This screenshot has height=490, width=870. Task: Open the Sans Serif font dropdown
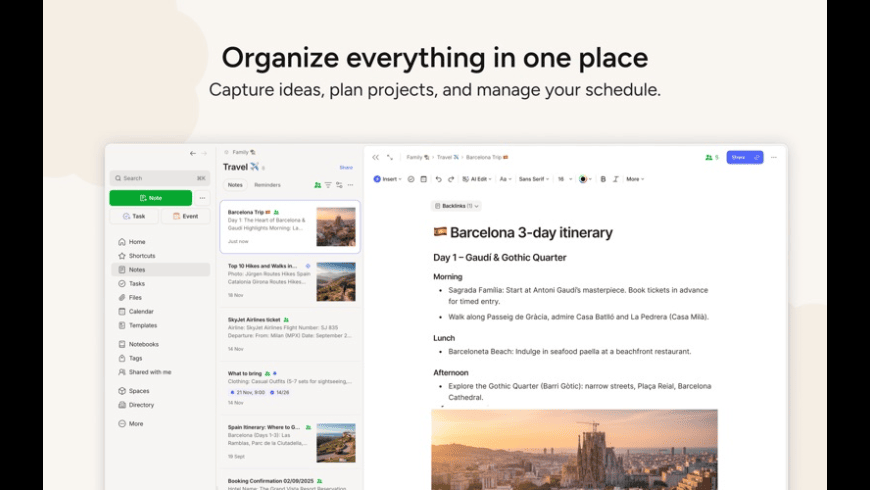coord(534,179)
